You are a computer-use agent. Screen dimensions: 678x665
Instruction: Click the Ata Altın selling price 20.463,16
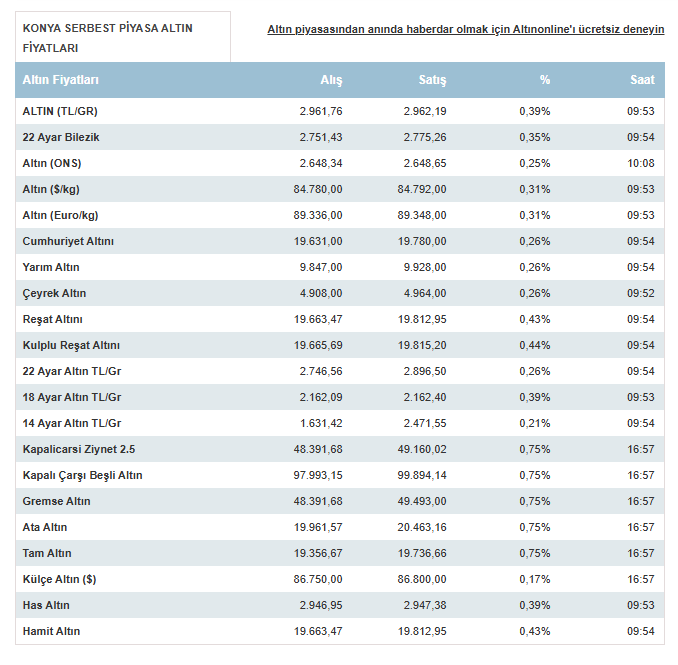422,527
